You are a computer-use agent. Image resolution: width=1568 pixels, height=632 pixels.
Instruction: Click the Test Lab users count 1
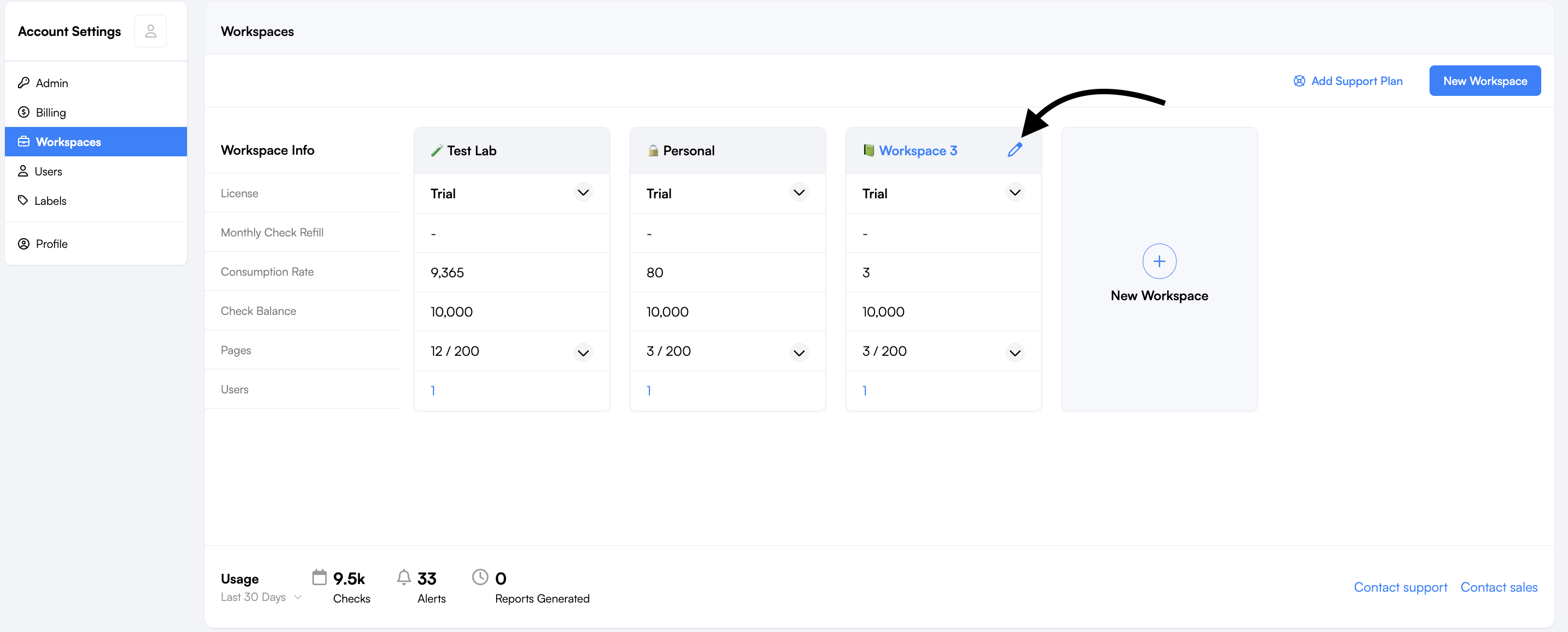click(433, 391)
